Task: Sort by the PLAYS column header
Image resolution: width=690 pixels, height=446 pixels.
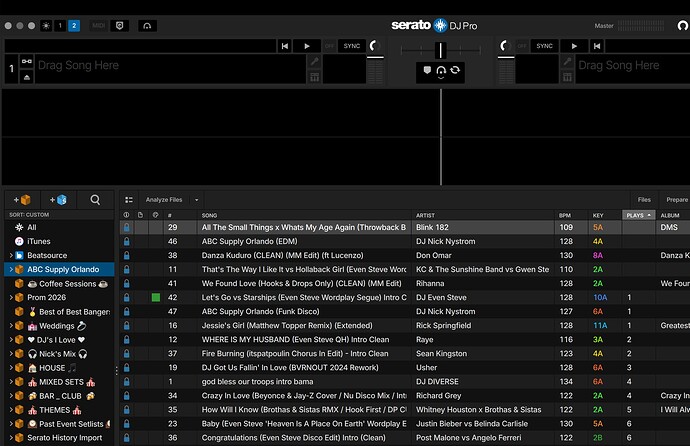Action: pyautogui.click(x=639, y=215)
